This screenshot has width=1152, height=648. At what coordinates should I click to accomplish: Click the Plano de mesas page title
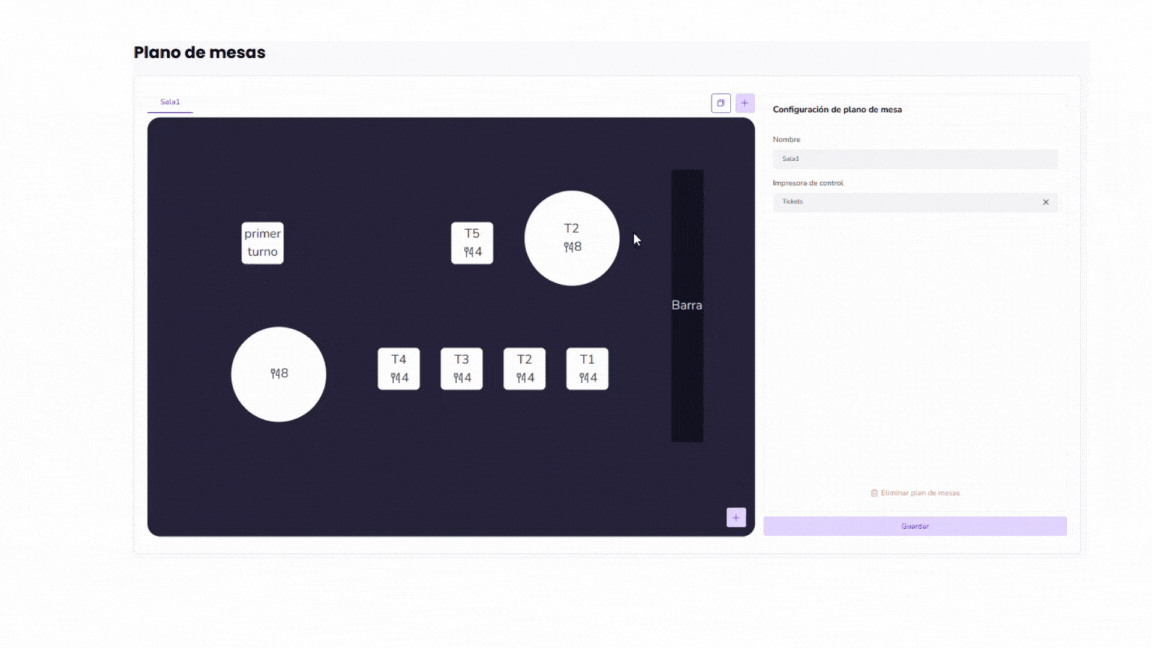pos(200,52)
